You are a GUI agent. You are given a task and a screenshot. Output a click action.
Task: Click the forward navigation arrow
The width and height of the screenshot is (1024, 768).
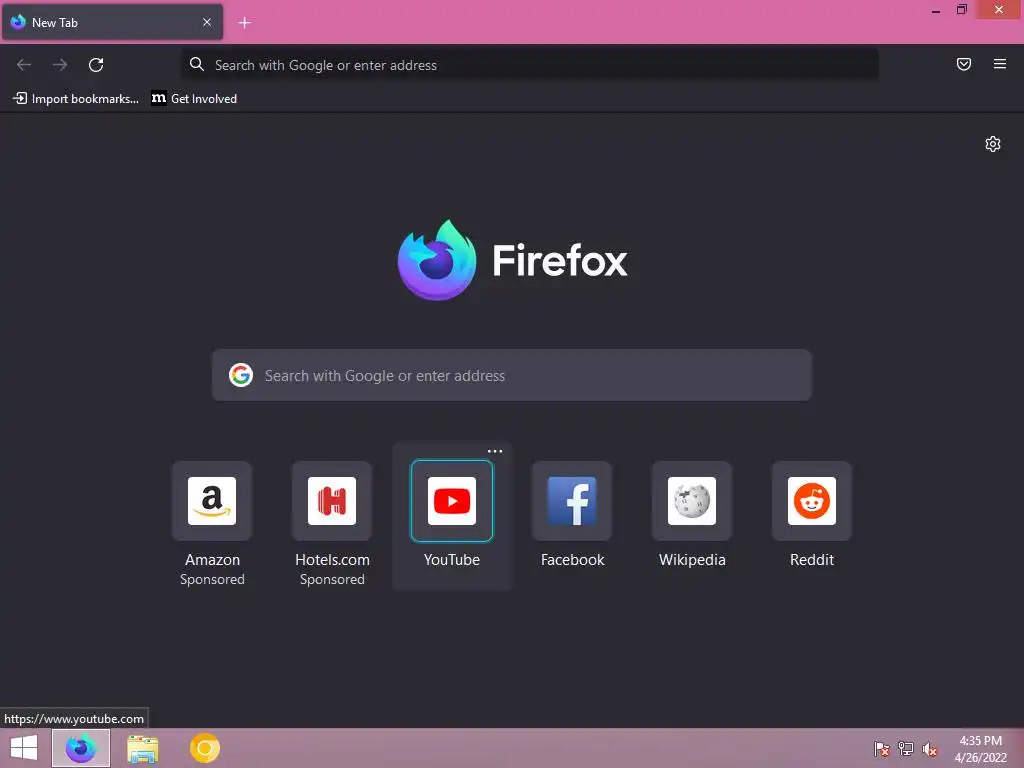[60, 65]
